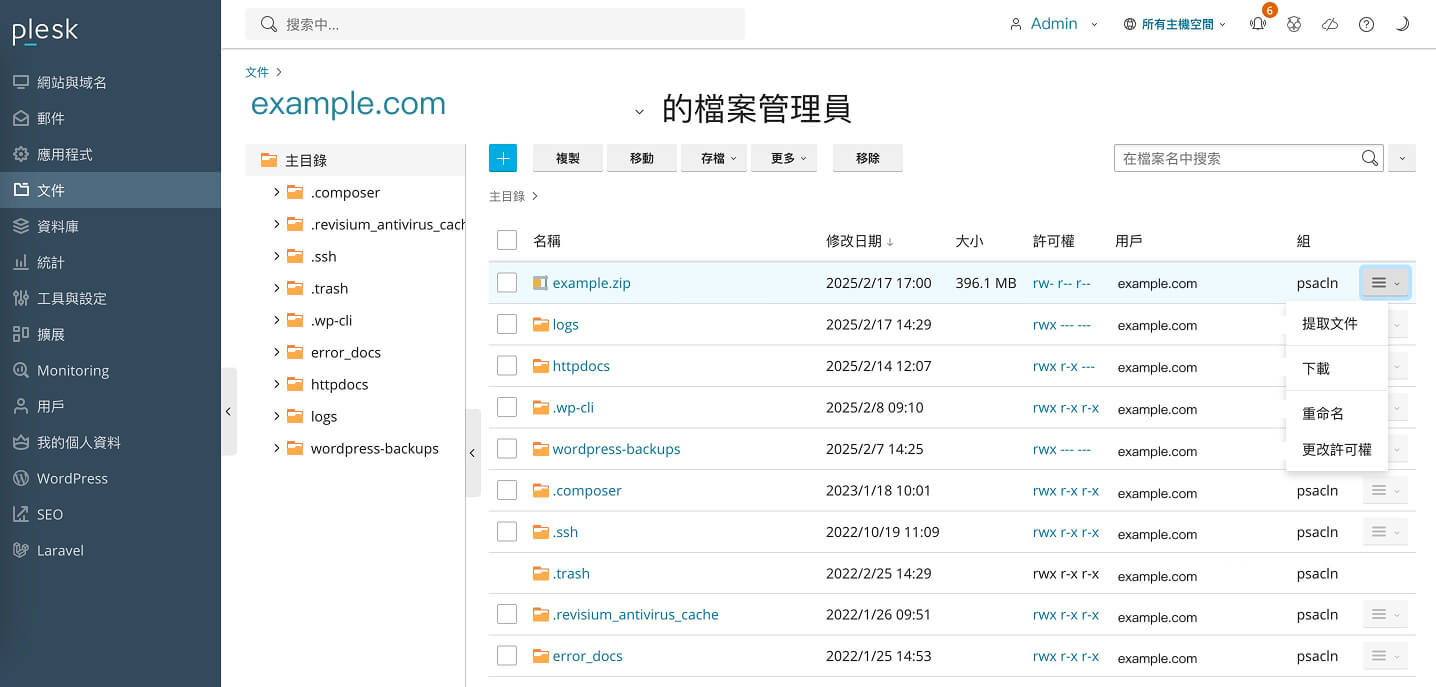Expand the .ssh folder in tree
This screenshot has height=687, width=1436.
[276, 256]
